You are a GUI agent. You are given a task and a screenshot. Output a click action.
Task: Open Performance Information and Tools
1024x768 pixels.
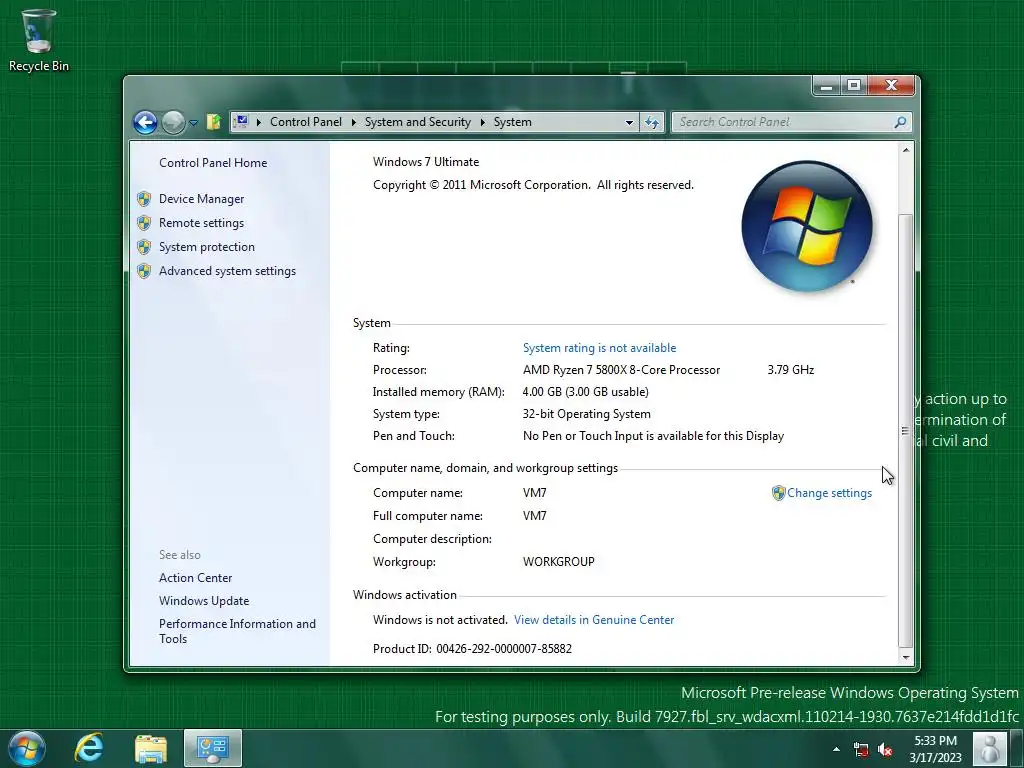(237, 632)
